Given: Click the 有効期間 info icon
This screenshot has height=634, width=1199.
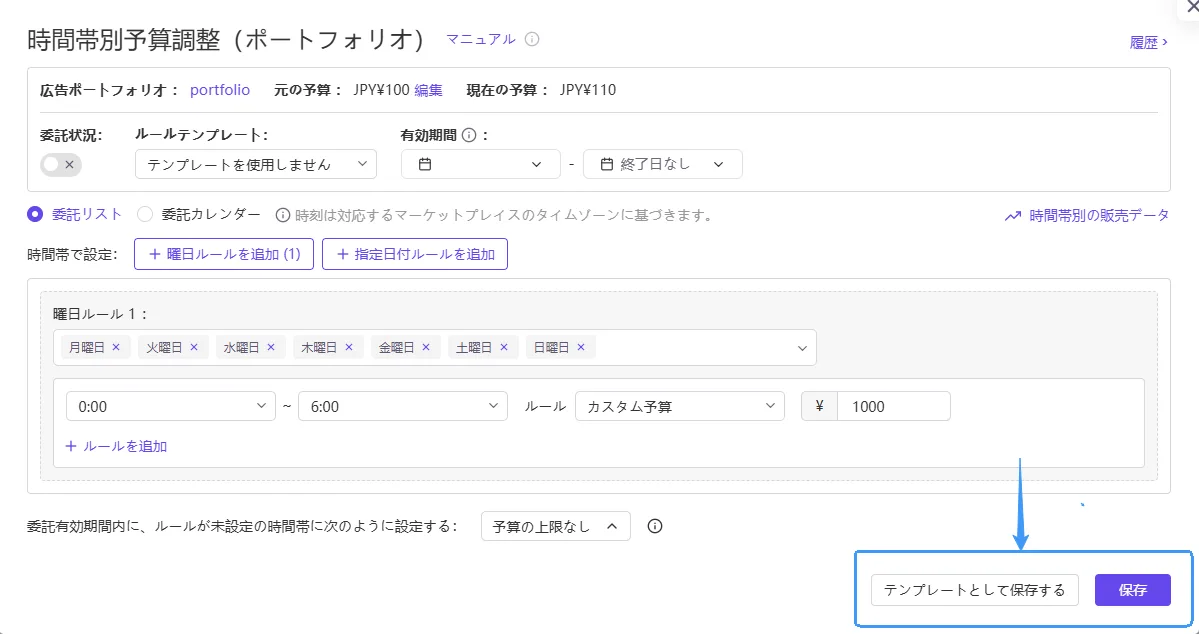Looking at the screenshot, I should (470, 135).
